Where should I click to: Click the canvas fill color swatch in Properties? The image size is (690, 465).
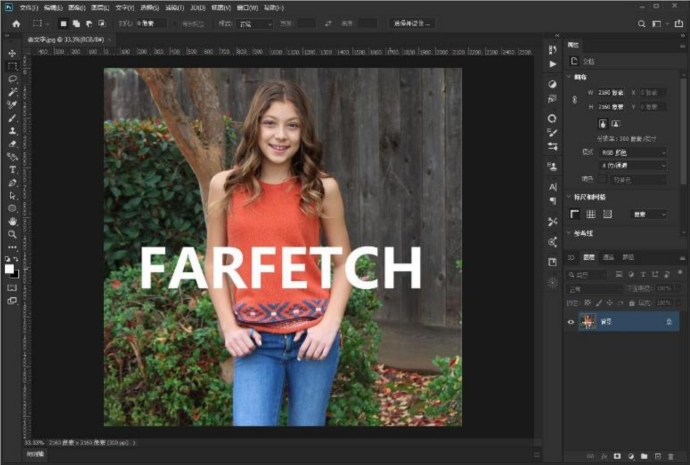tap(602, 179)
